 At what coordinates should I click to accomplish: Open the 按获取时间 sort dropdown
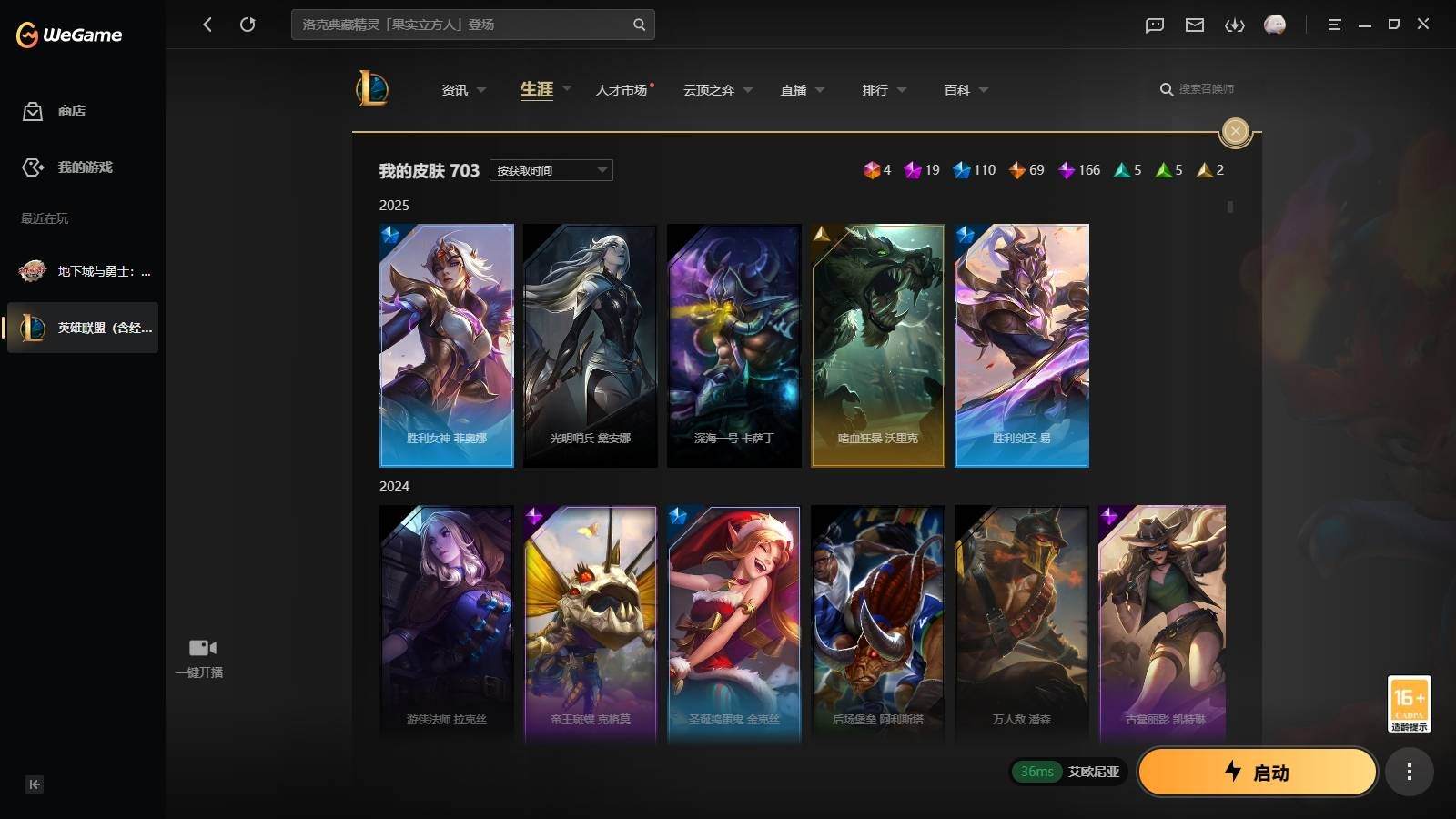(551, 170)
